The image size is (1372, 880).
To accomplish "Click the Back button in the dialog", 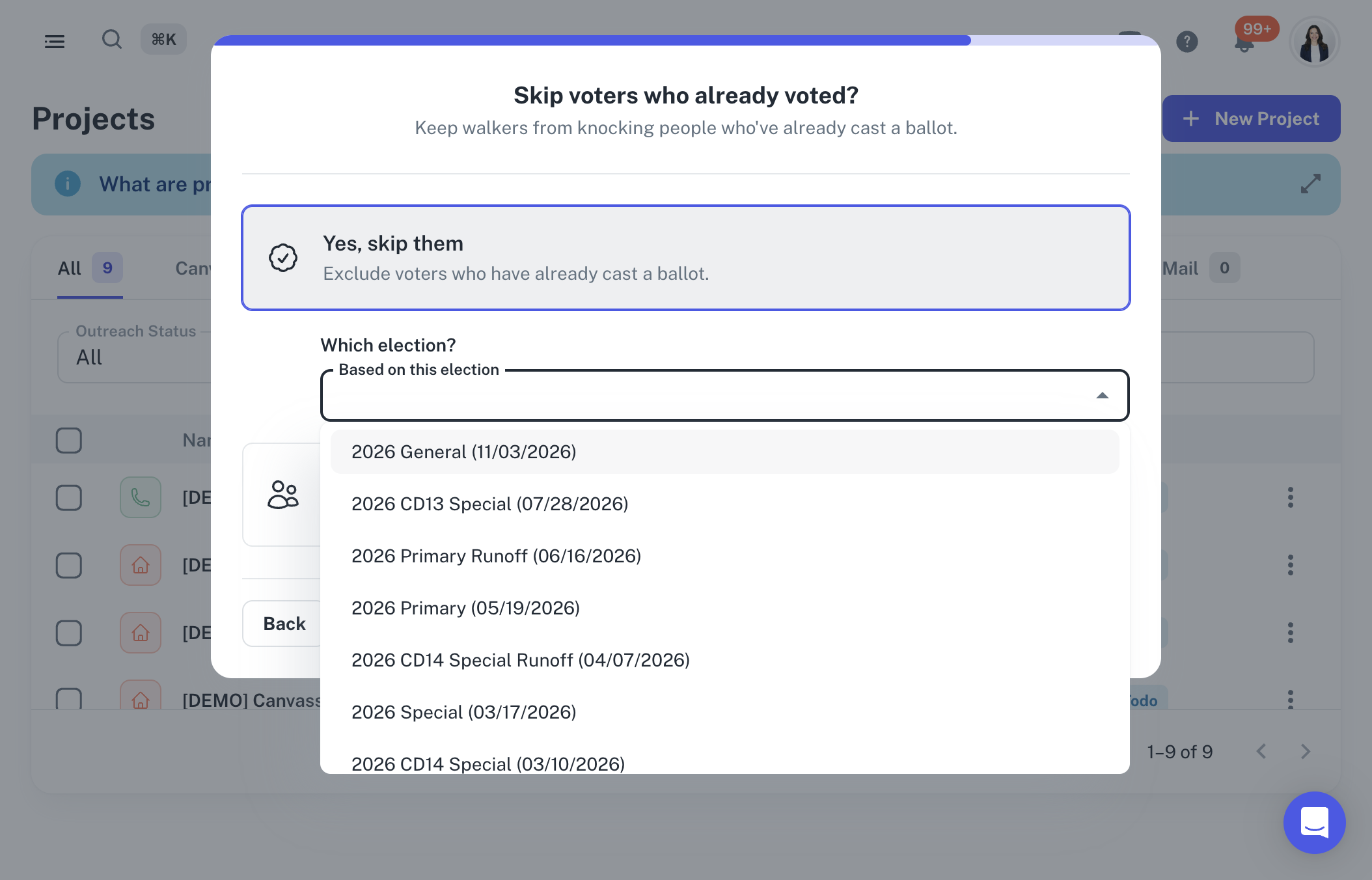I will coord(282,624).
